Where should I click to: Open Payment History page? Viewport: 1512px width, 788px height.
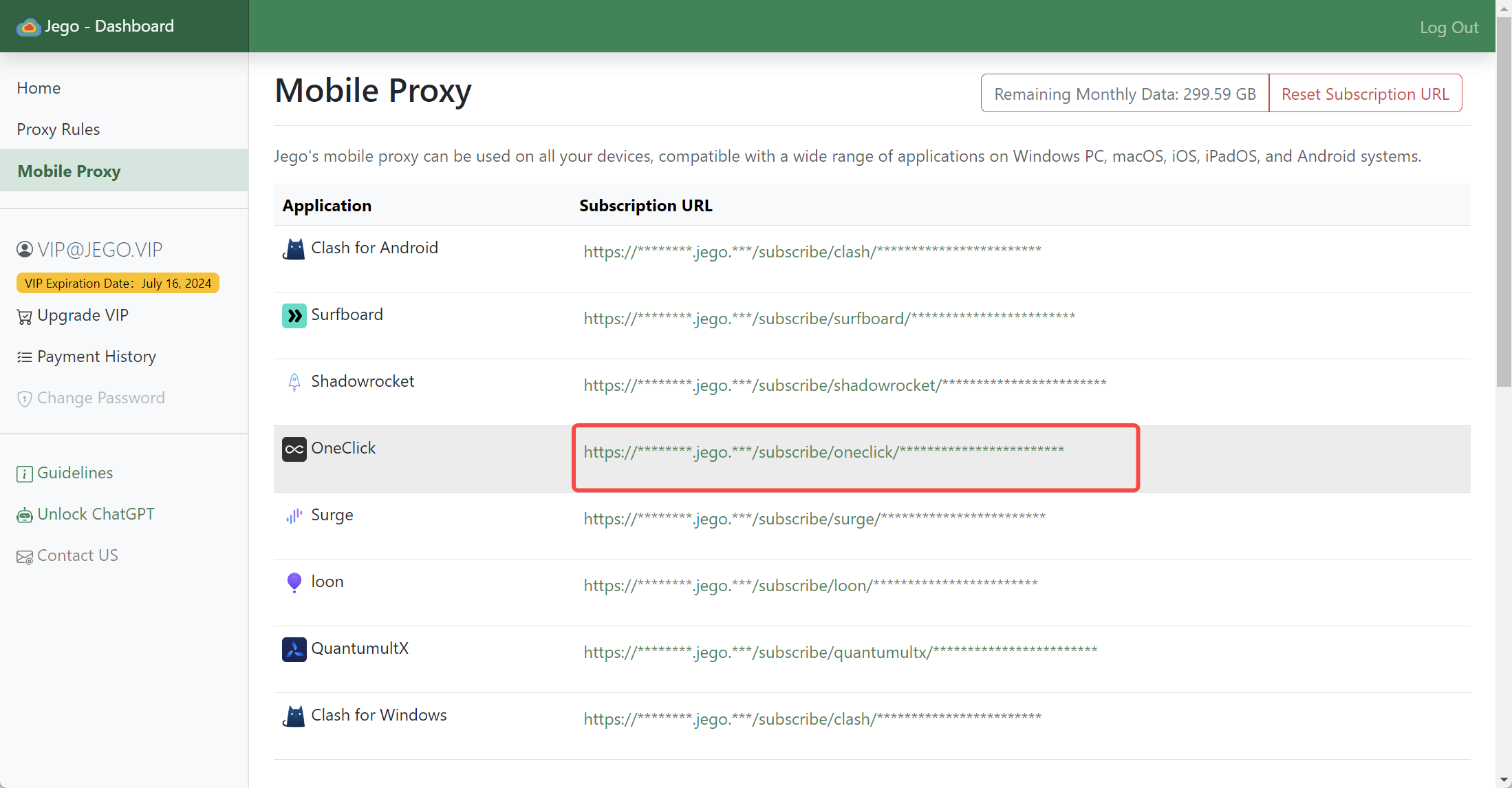[x=97, y=356]
